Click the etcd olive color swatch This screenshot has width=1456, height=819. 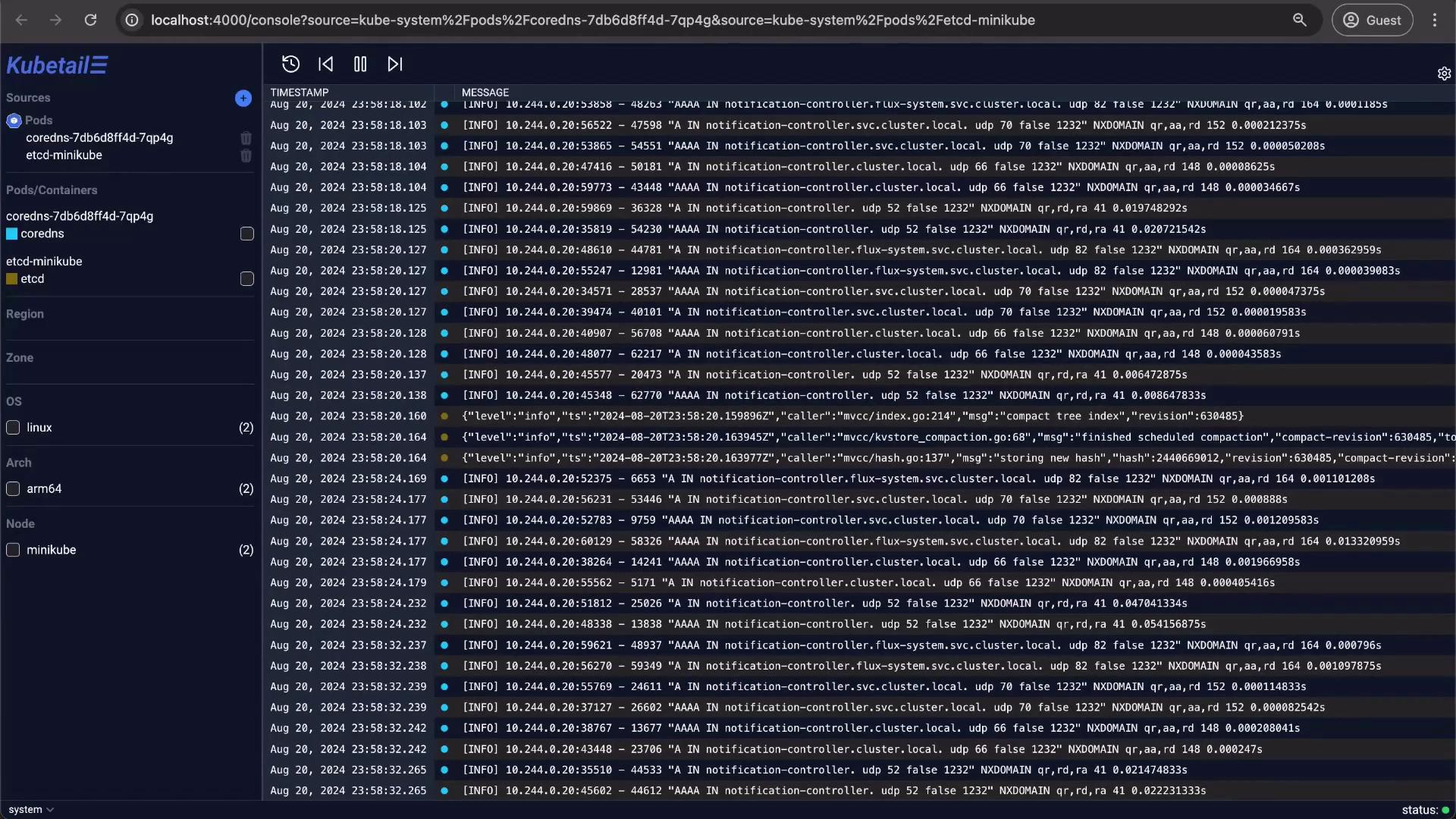pyautogui.click(x=11, y=279)
